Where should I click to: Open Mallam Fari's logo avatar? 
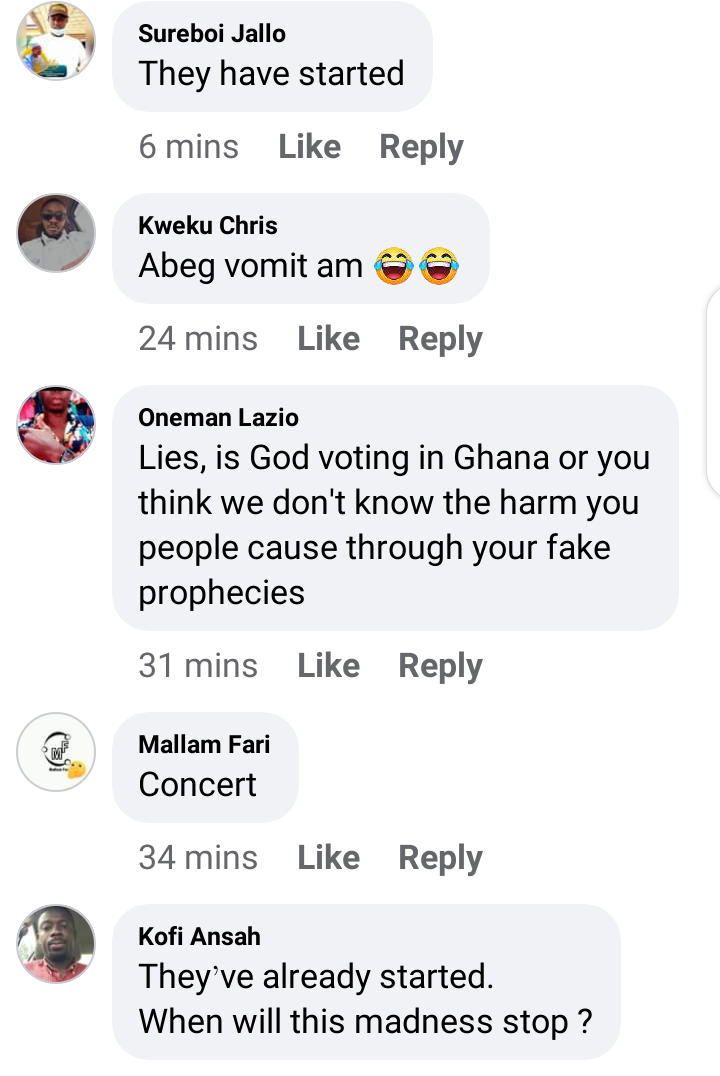click(57, 751)
